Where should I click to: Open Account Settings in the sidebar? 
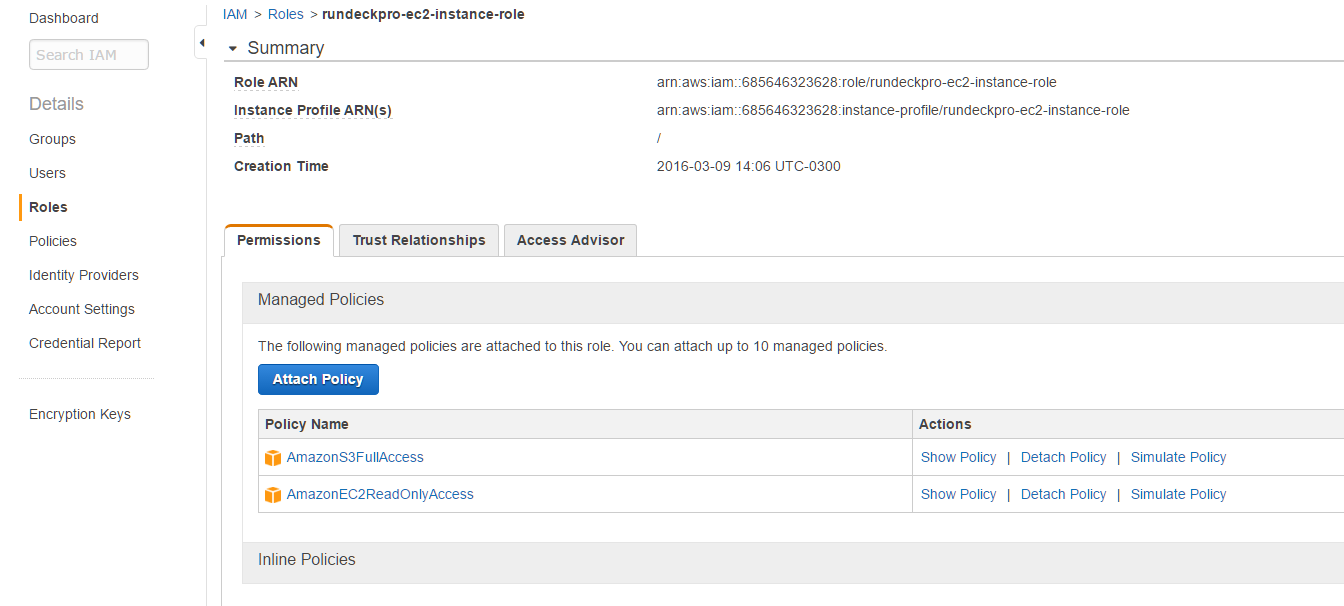click(82, 309)
